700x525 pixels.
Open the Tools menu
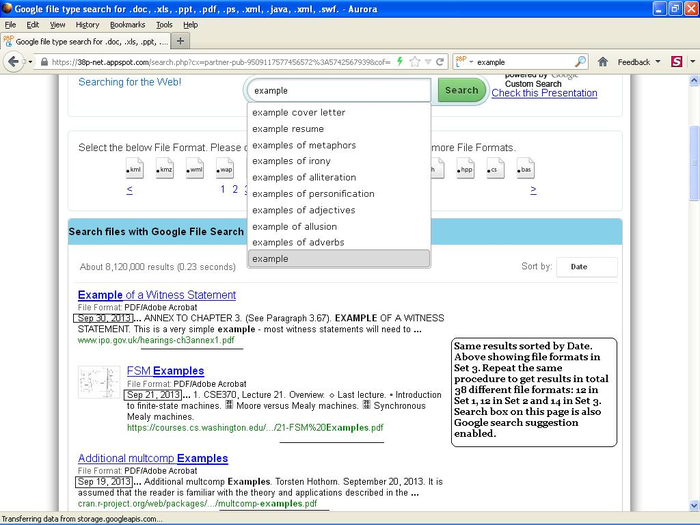click(x=164, y=25)
